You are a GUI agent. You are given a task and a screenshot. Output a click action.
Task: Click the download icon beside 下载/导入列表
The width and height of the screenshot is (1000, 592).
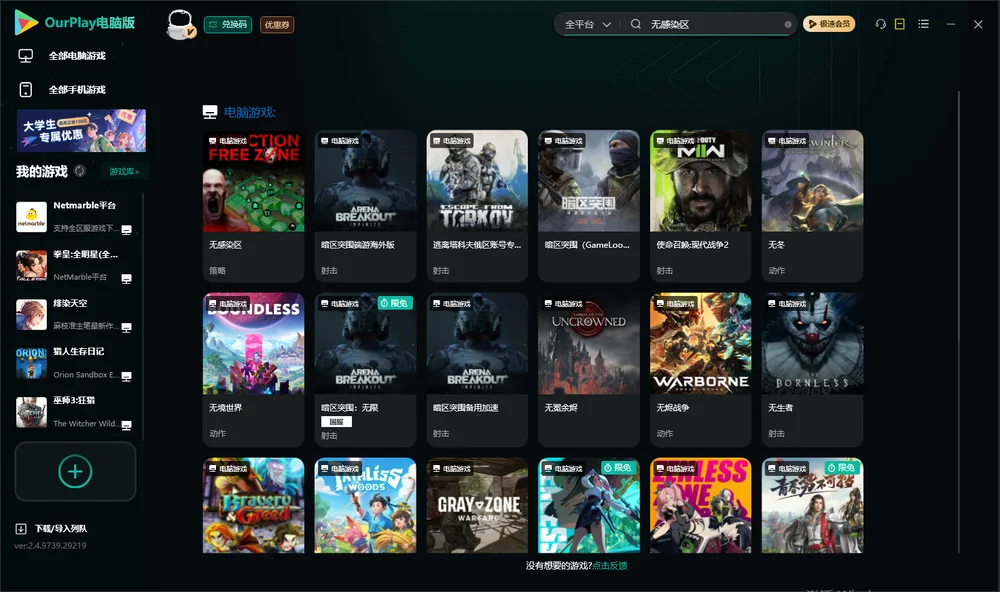(x=21, y=528)
